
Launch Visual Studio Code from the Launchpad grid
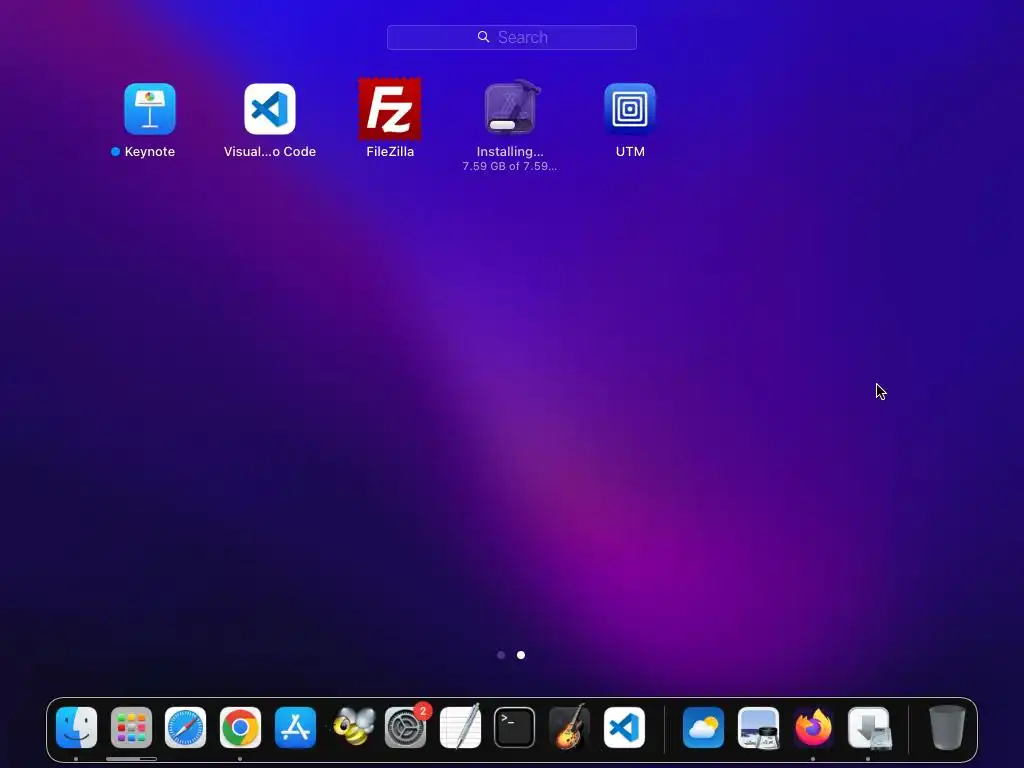[x=270, y=108]
